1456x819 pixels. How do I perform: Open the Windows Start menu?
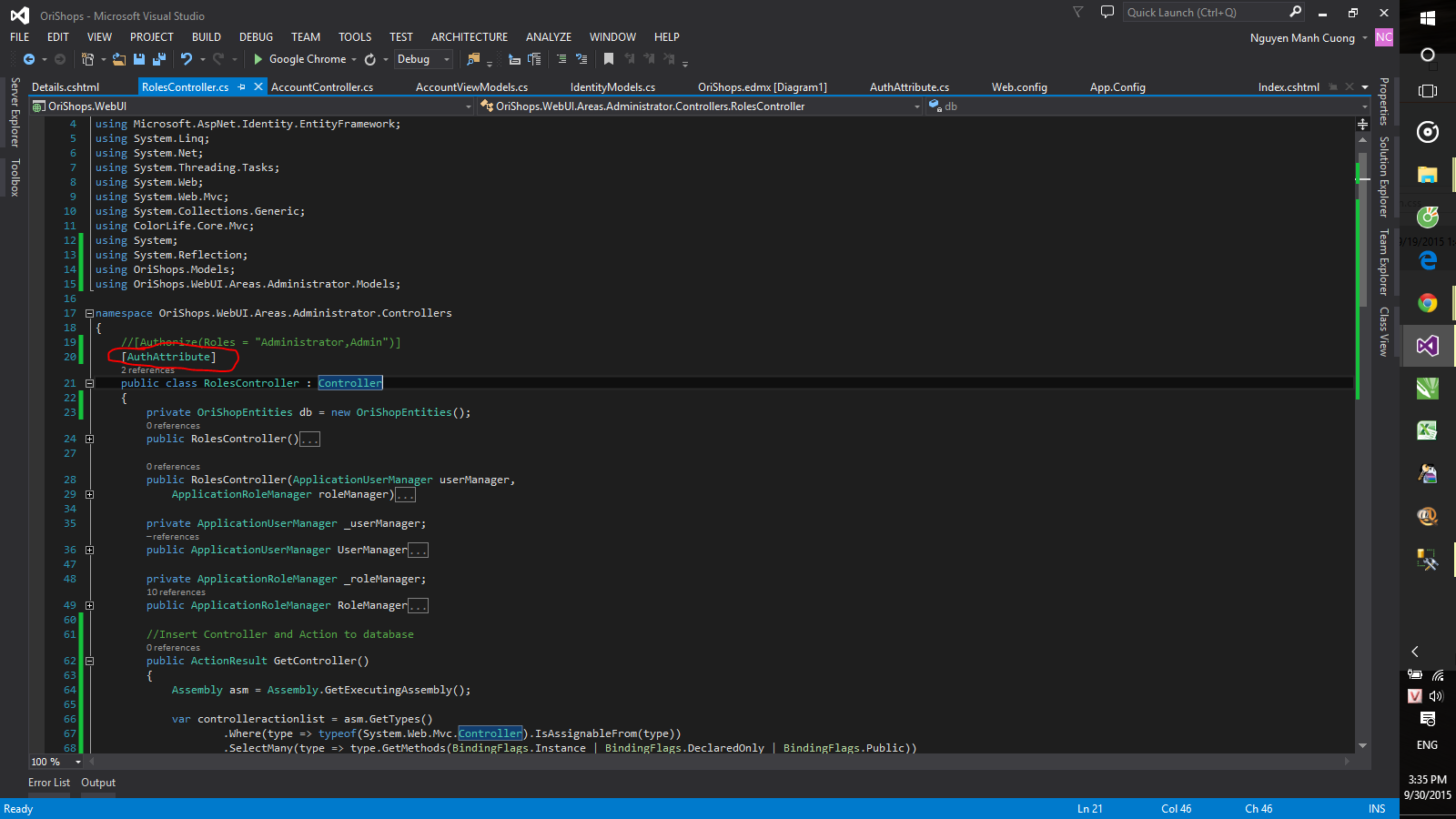click(1428, 17)
